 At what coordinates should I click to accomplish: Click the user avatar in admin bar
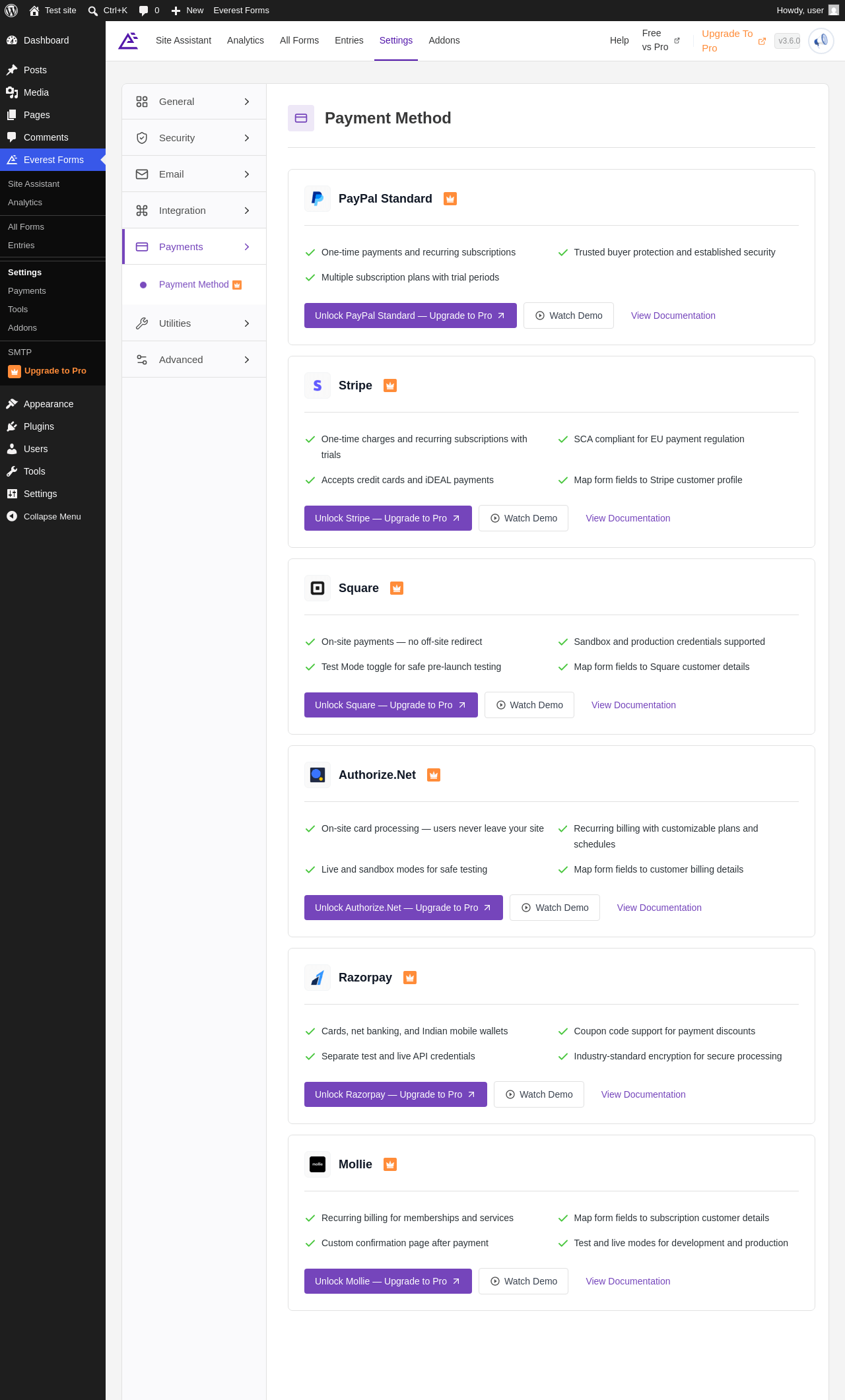tap(834, 11)
